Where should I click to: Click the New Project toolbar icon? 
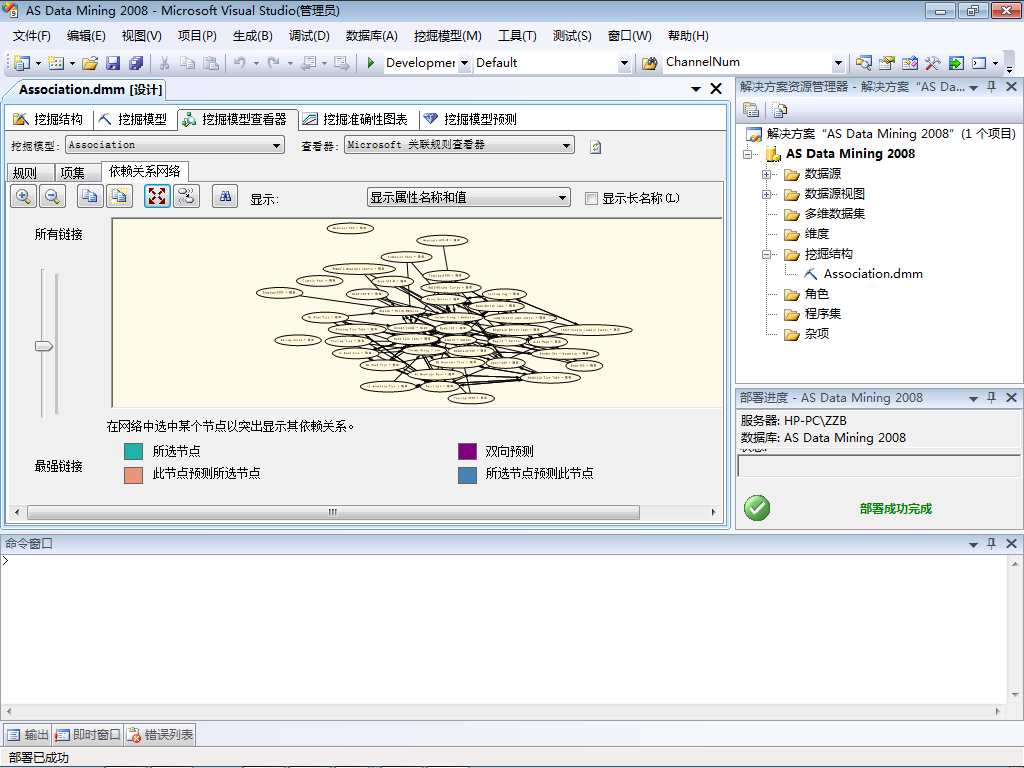tap(22, 63)
